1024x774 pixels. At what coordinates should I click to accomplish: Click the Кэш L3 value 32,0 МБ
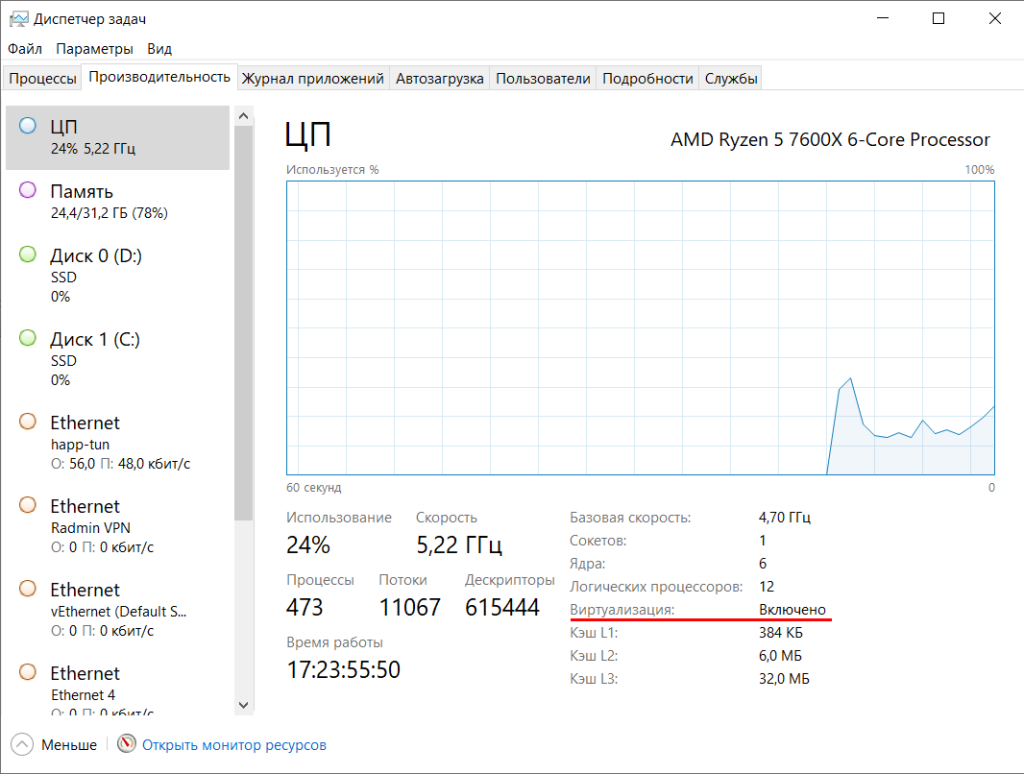tap(784, 679)
